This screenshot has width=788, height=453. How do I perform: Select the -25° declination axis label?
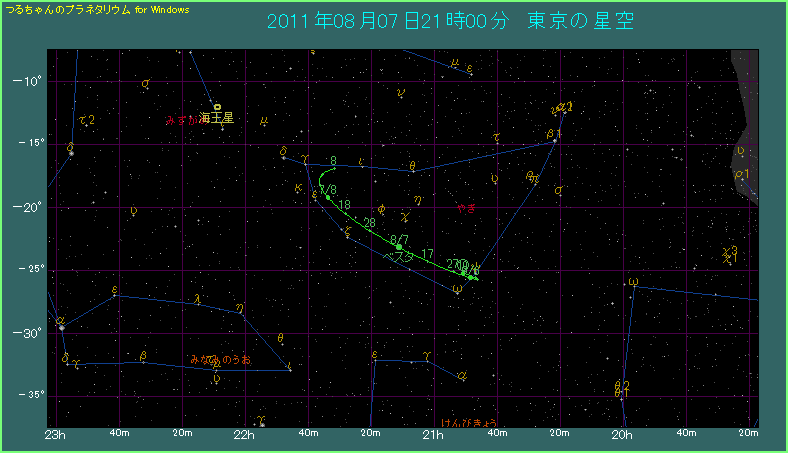pos(34,269)
